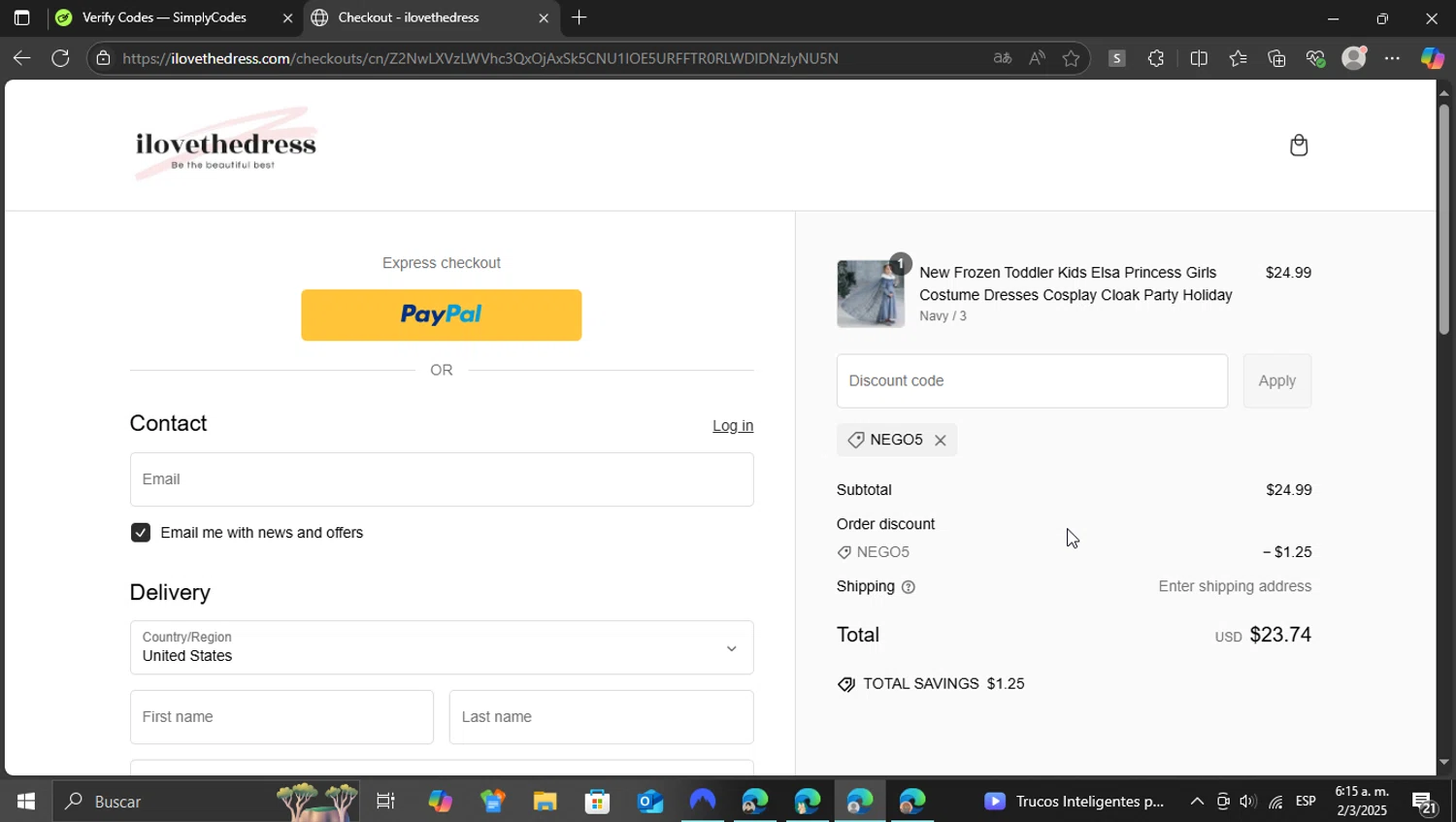
Task: Open browser essentials heart icon
Action: coord(1315,58)
